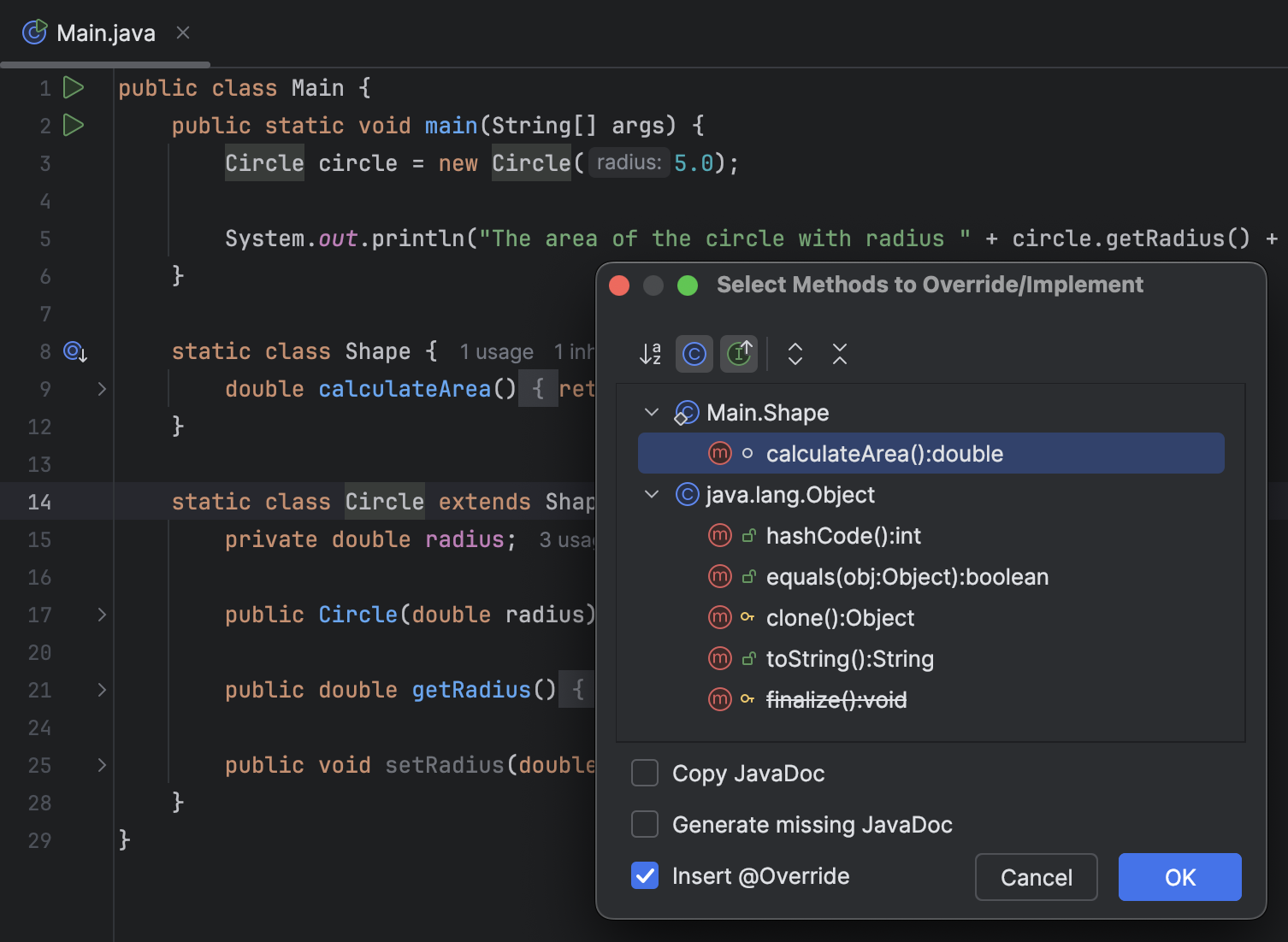Expand the folded Circle constructor body
This screenshot has height=942, width=1288.
tap(102, 615)
